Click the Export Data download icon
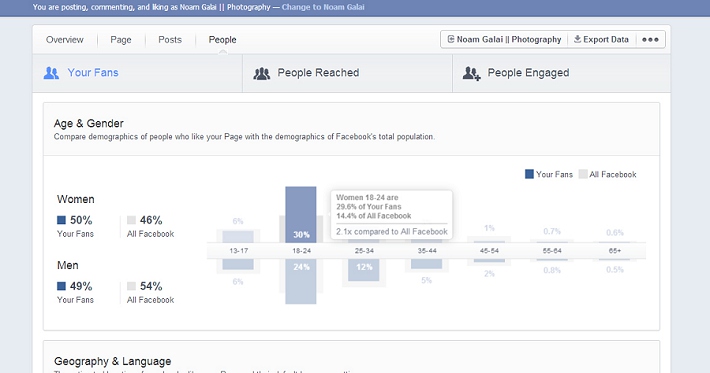This screenshot has width=710, height=373. click(x=577, y=39)
